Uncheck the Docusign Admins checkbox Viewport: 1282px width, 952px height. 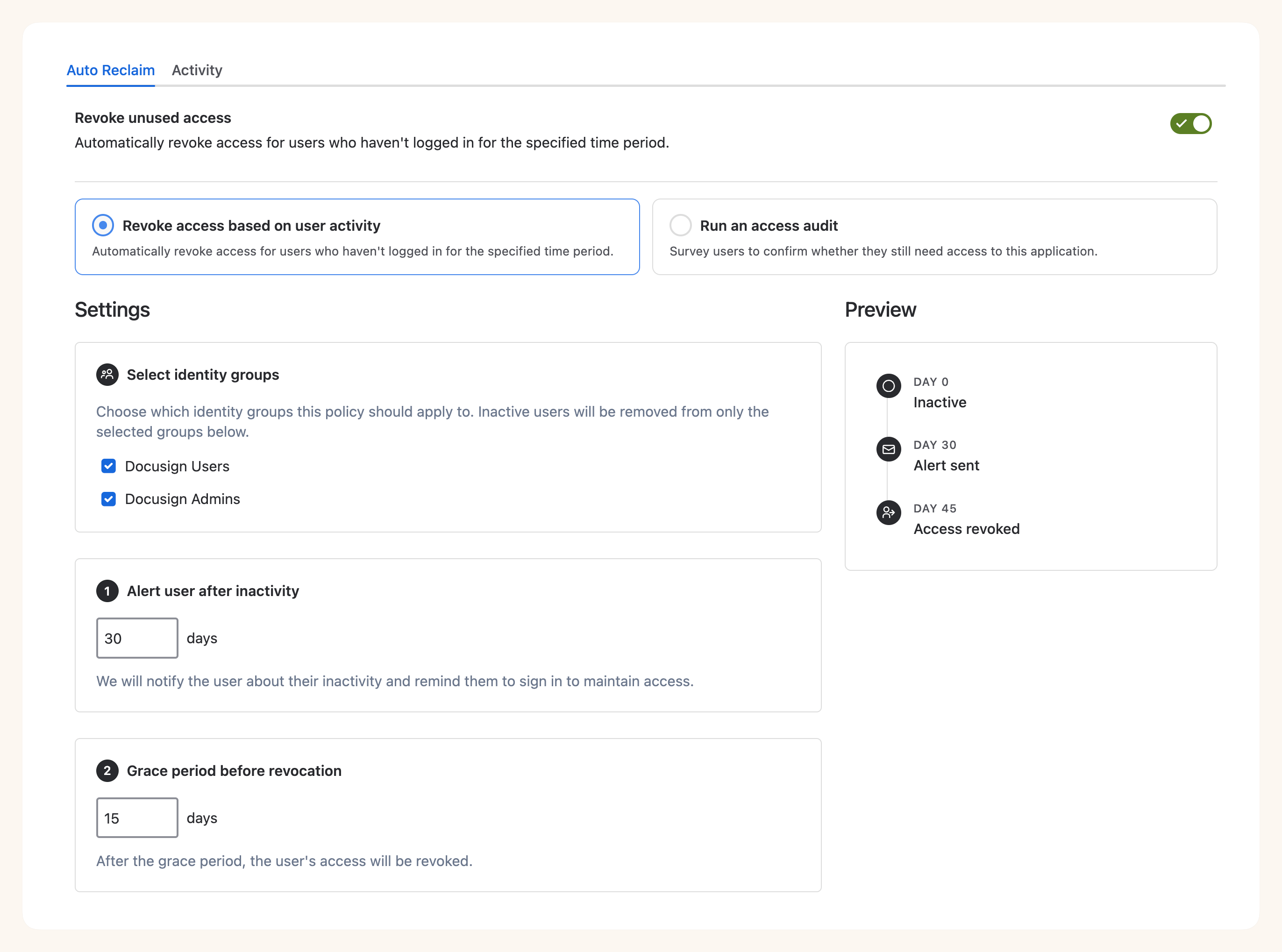[x=108, y=499]
